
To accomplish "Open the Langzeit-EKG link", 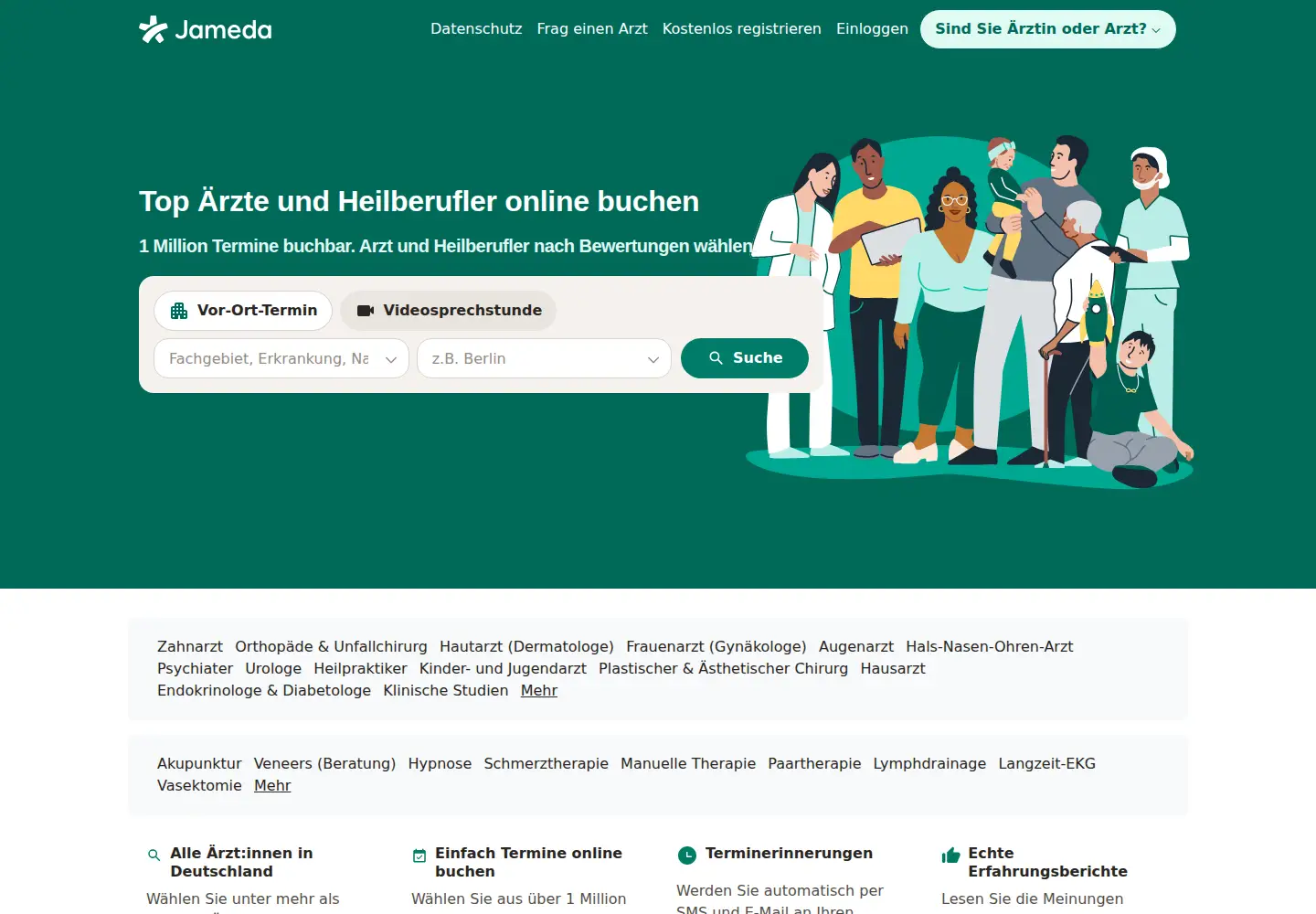I will (x=1046, y=763).
